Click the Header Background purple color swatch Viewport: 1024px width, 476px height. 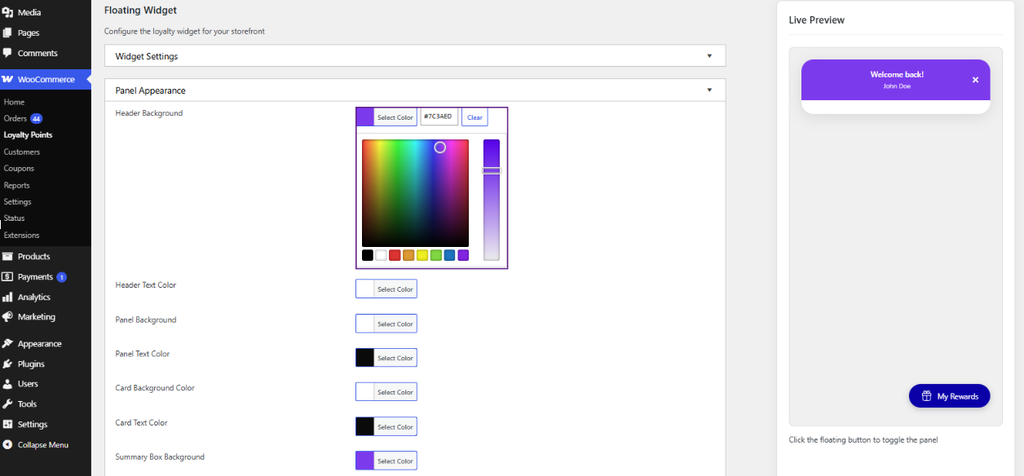(365, 118)
